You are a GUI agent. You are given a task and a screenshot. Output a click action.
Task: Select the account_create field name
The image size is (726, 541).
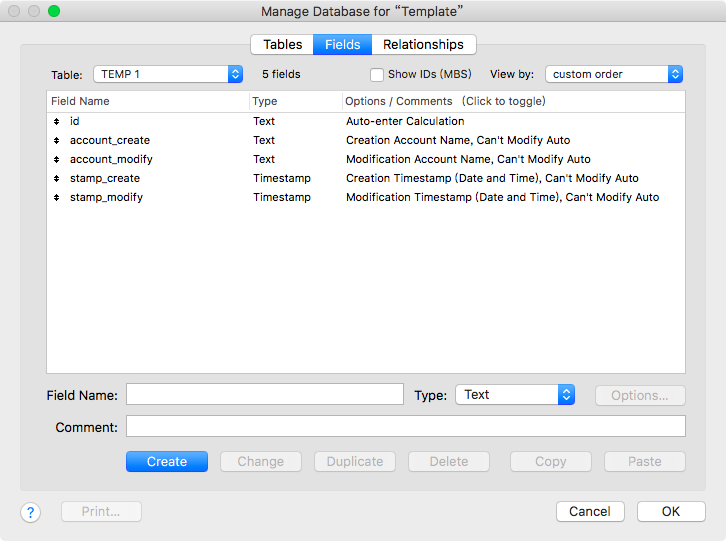pos(110,140)
